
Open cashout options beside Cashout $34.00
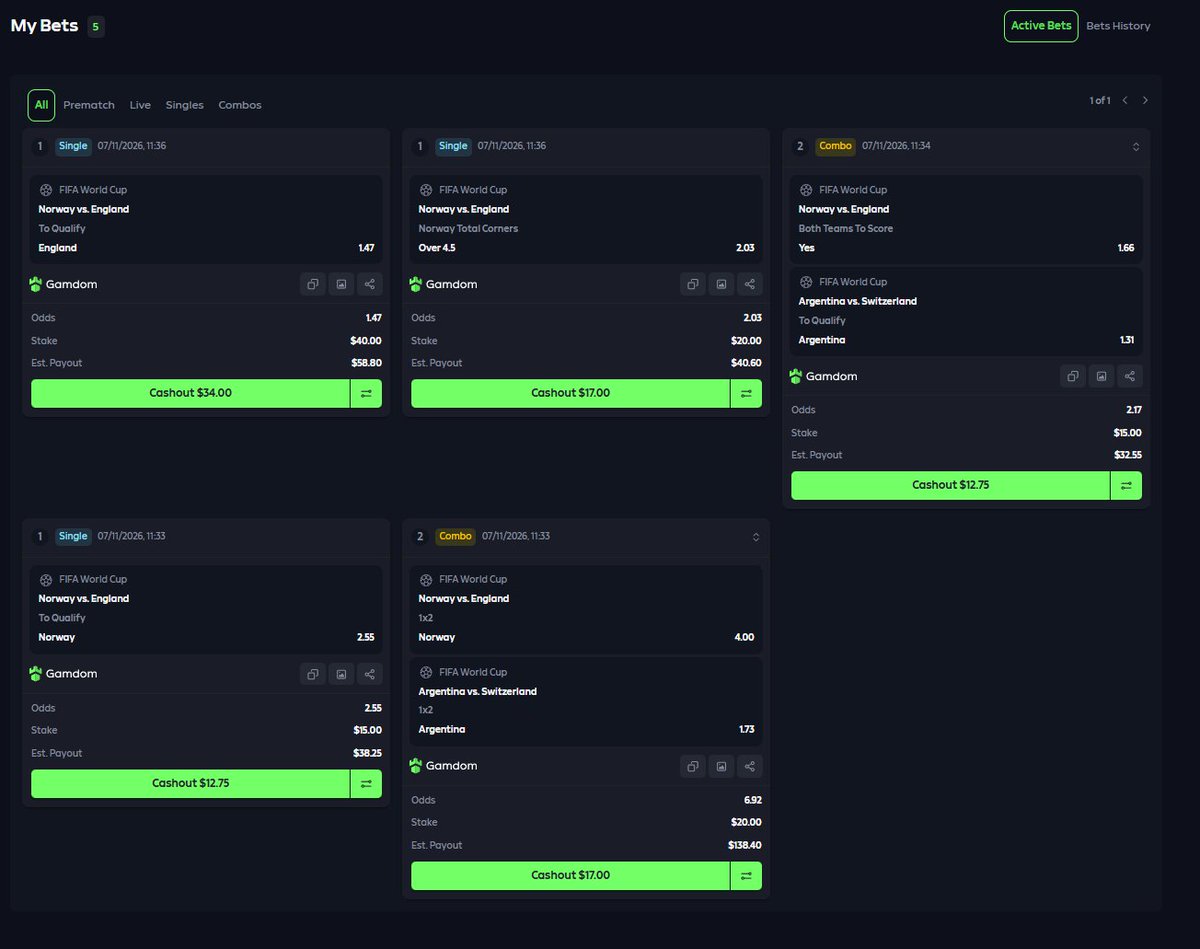366,393
